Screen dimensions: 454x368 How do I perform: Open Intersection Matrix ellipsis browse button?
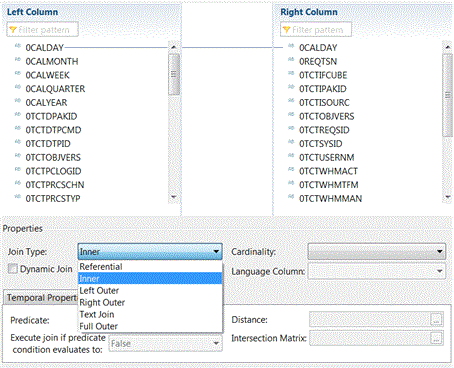[436, 339]
